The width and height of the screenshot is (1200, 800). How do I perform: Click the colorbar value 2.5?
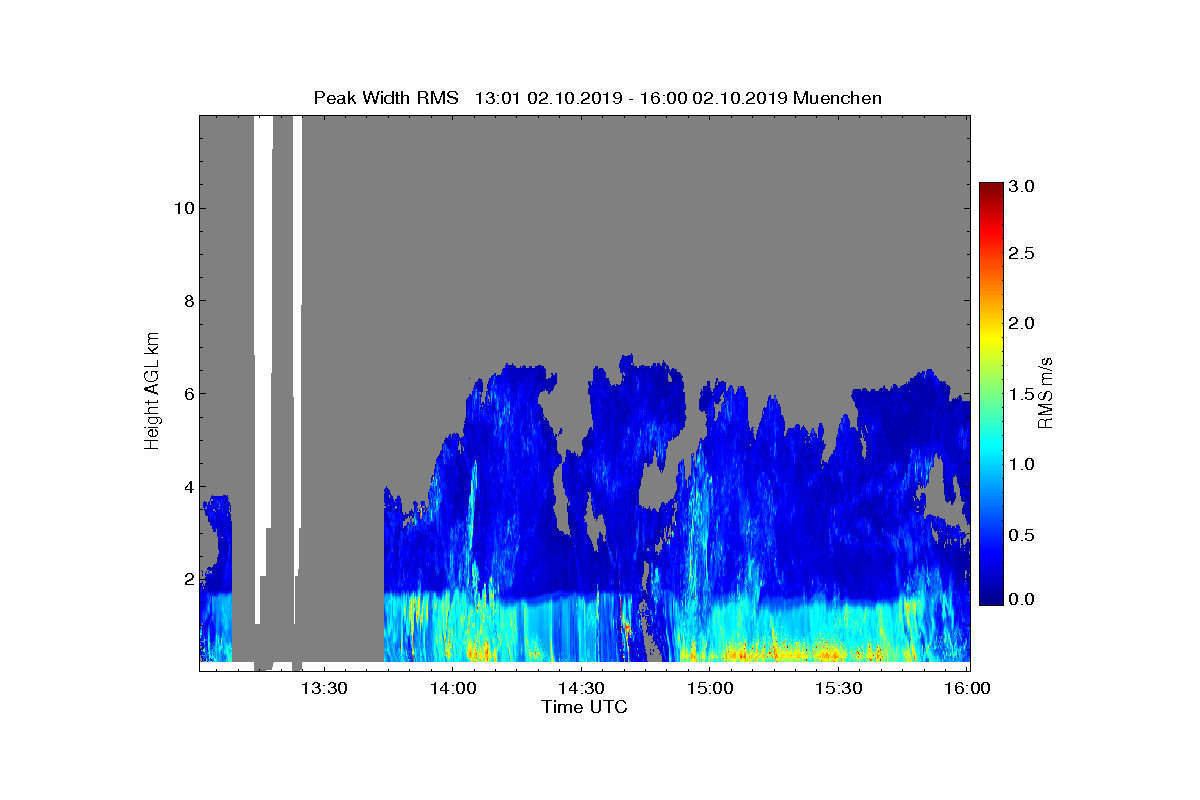point(1021,254)
